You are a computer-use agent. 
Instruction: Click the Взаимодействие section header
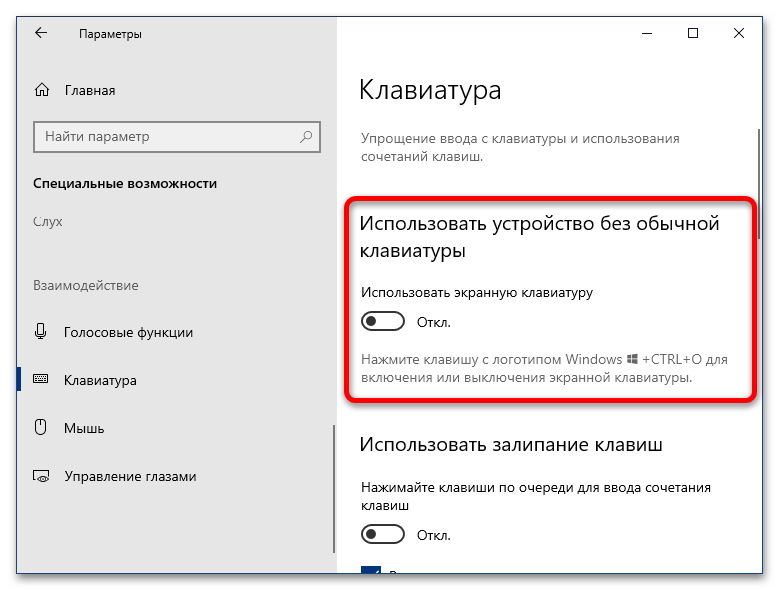85,285
